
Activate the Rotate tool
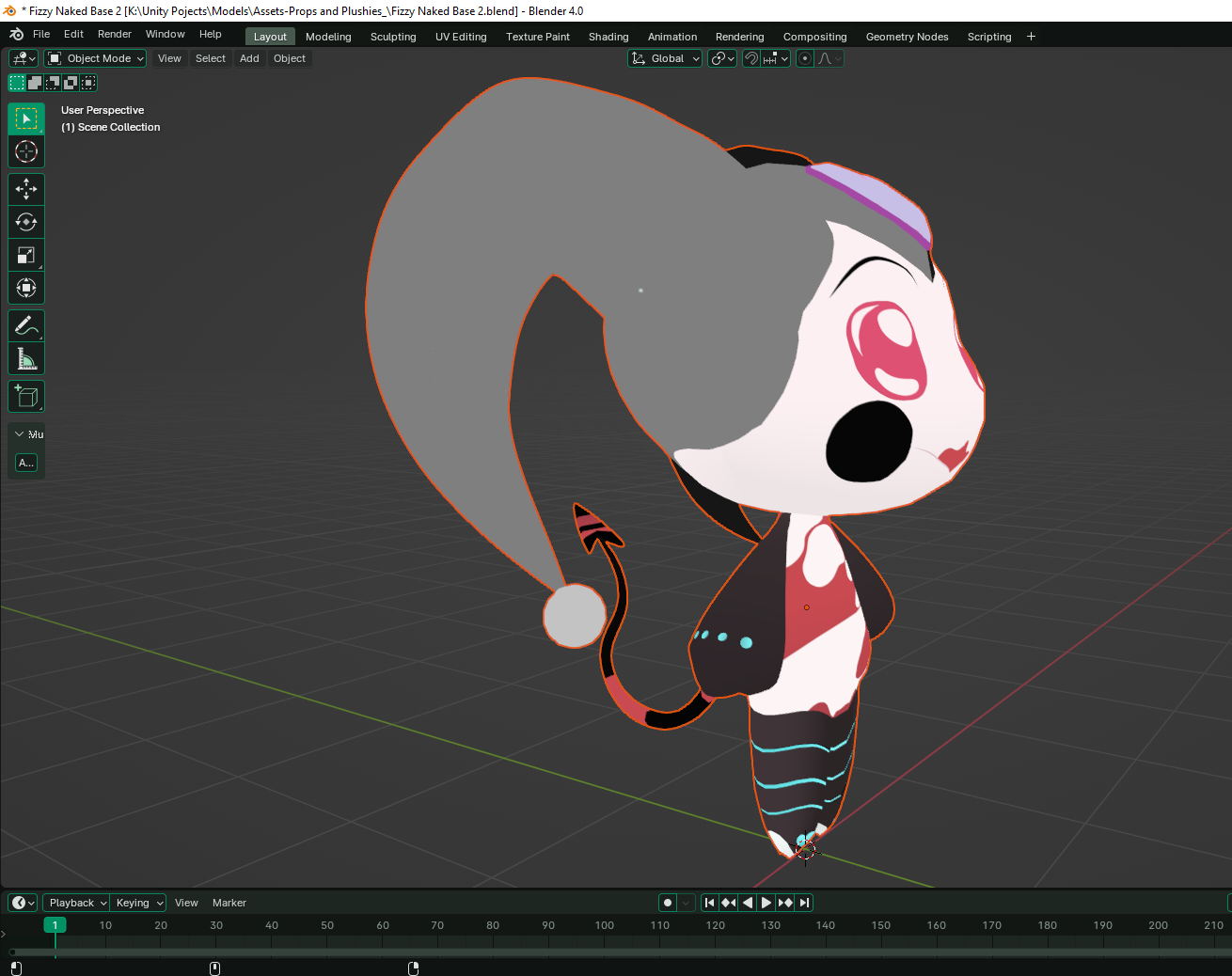26,223
